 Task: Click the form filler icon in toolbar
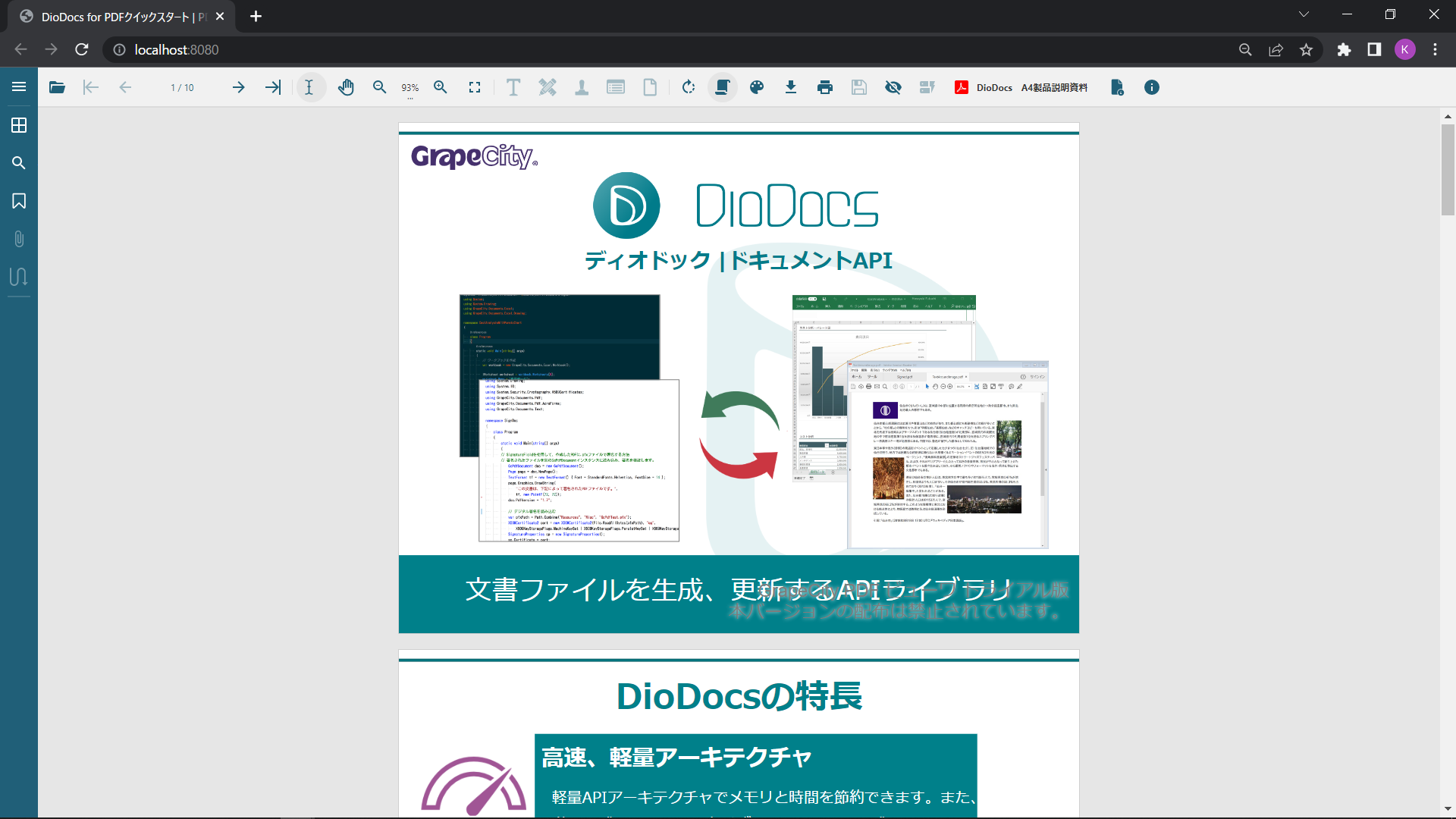927,87
